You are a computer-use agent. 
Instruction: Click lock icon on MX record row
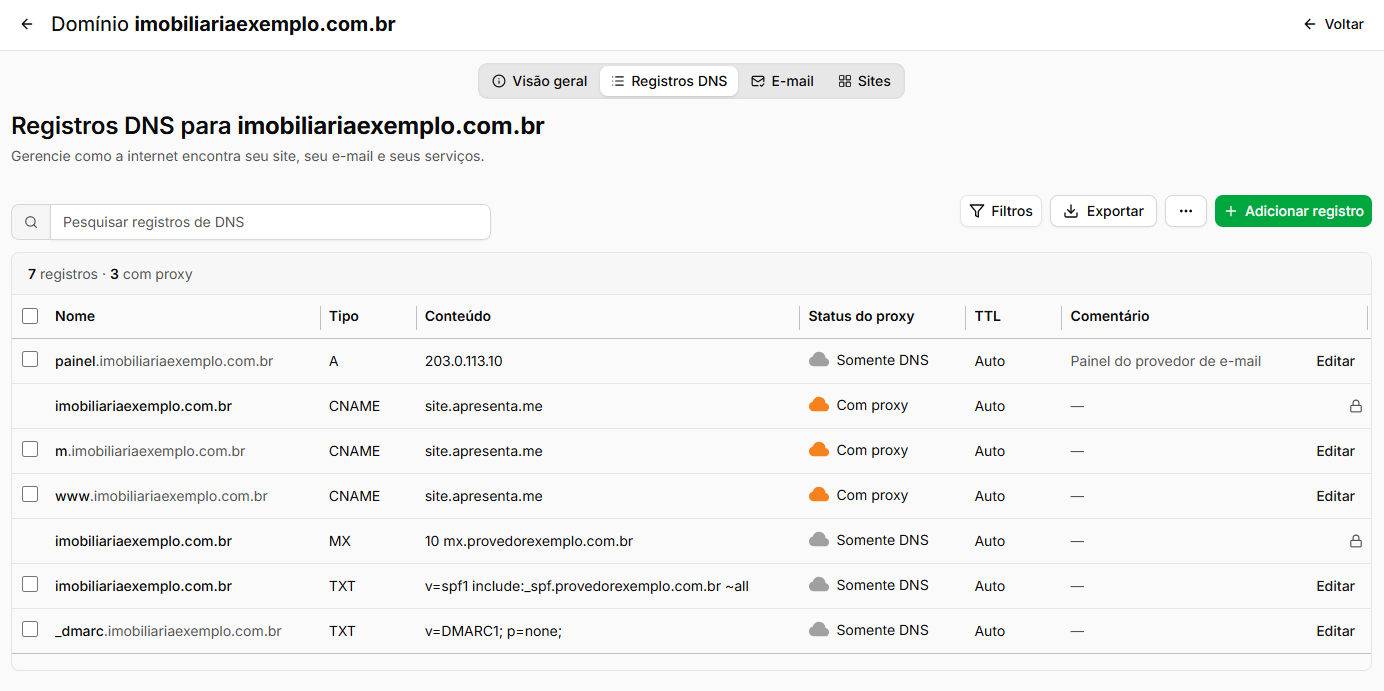[x=1356, y=541]
